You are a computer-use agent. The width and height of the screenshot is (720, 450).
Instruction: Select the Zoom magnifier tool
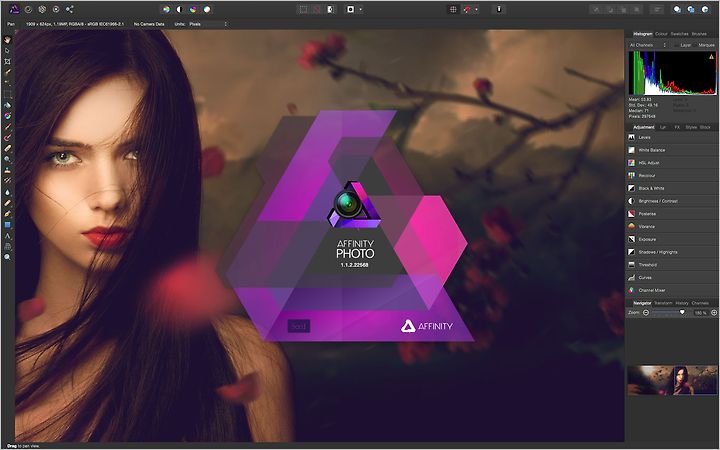(x=7, y=257)
